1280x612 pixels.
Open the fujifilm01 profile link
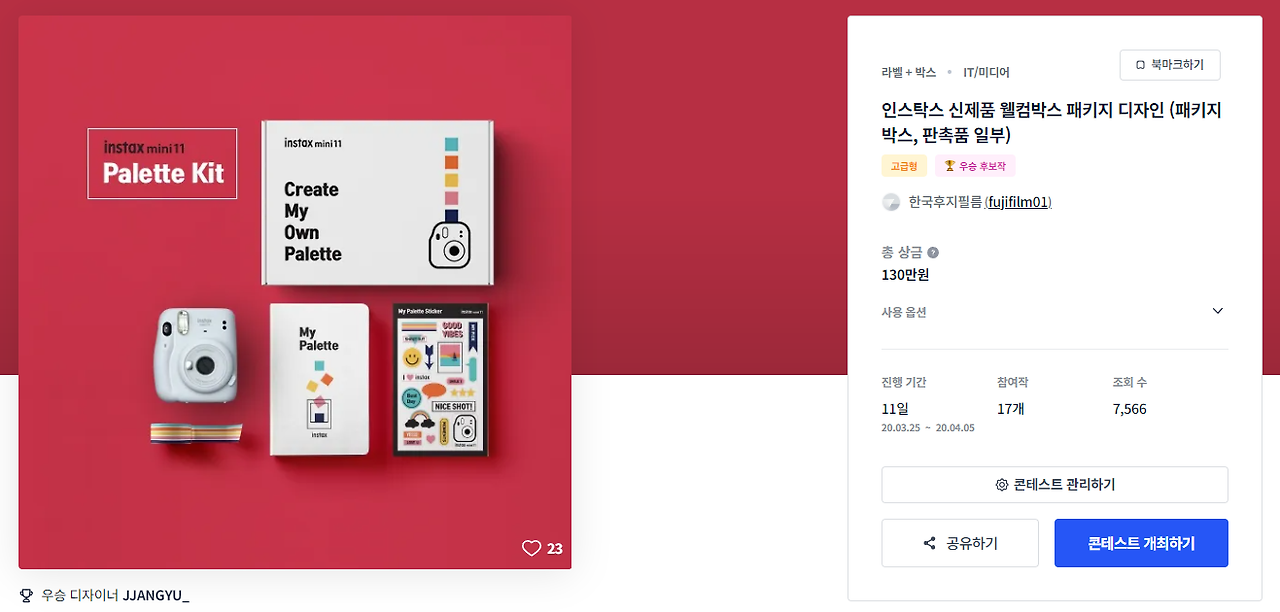[1019, 202]
